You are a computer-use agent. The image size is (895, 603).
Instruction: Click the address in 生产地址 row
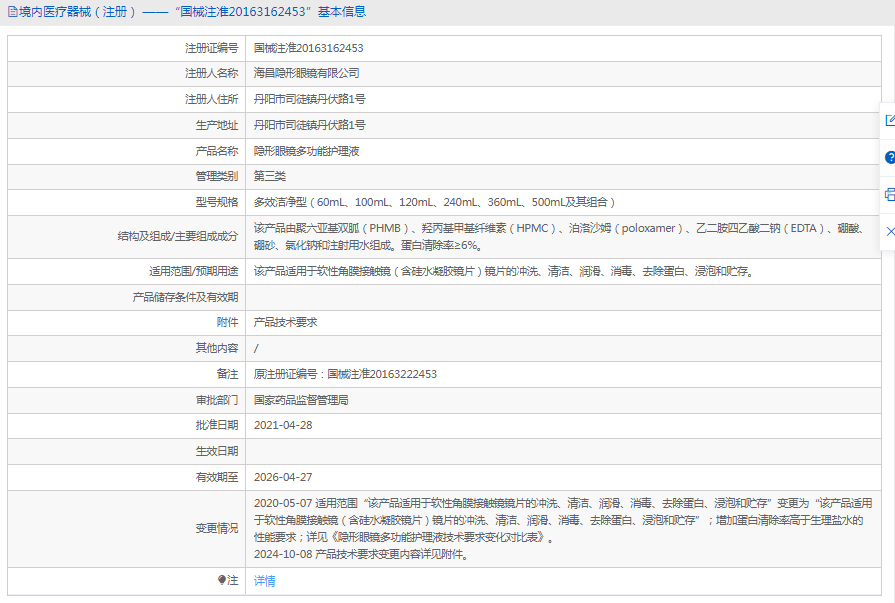(x=309, y=125)
